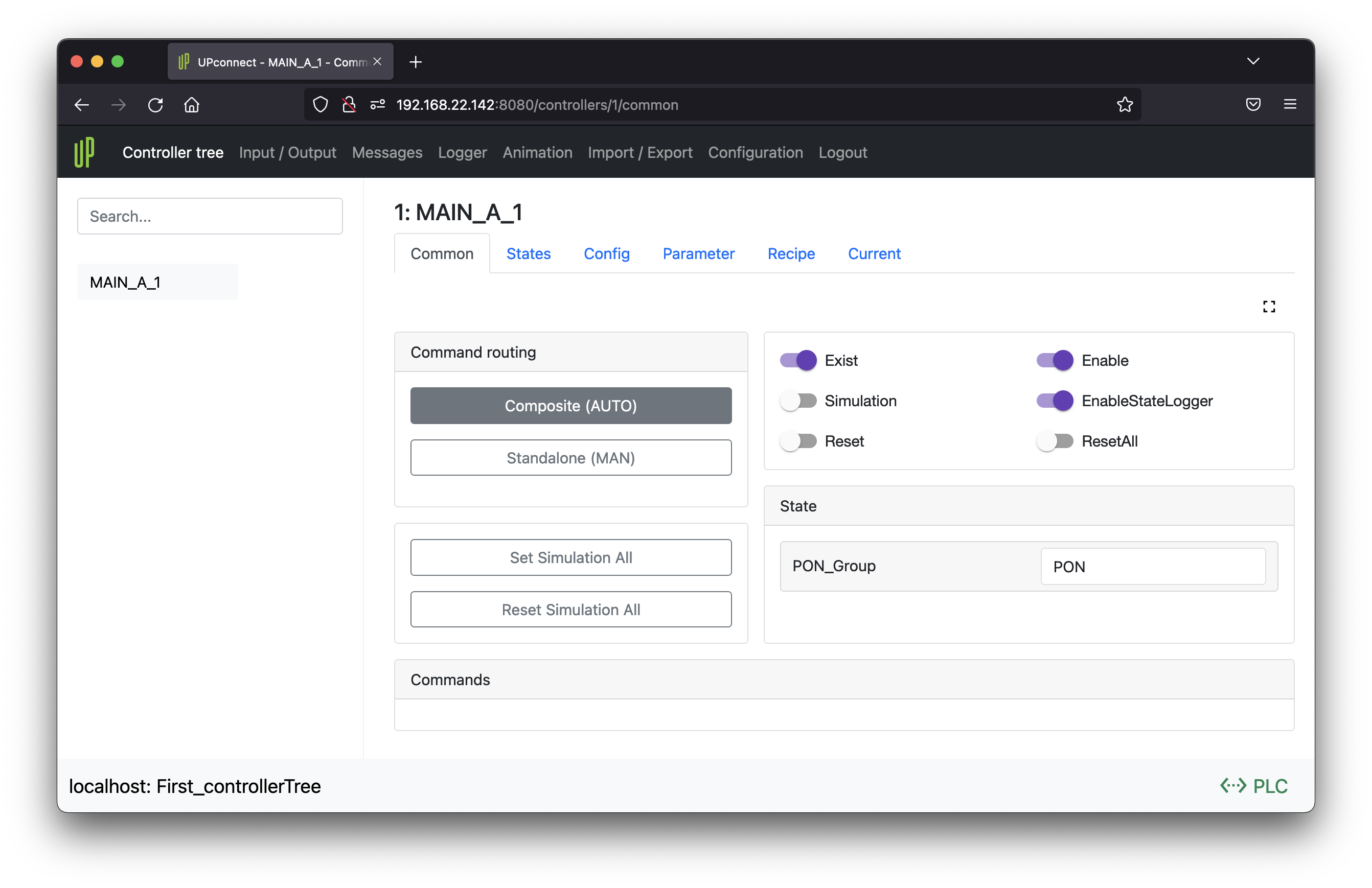The image size is (1372, 888).
Task: Disable the EnableStateLogger switch
Action: coord(1055,401)
